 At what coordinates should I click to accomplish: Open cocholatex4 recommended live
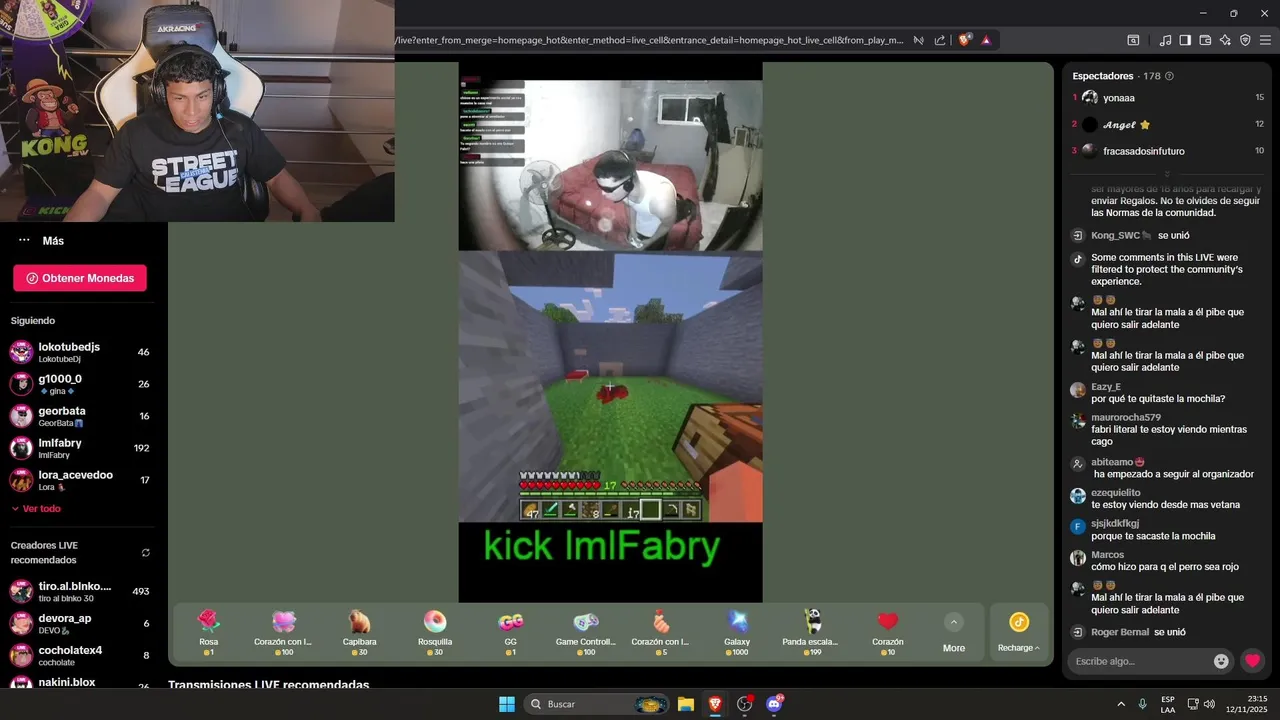tap(80, 655)
